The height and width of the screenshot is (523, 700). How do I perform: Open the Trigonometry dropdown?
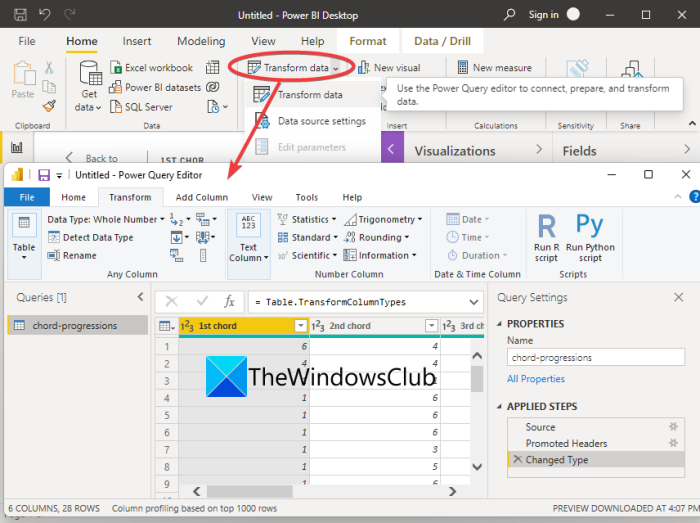[x=383, y=220]
